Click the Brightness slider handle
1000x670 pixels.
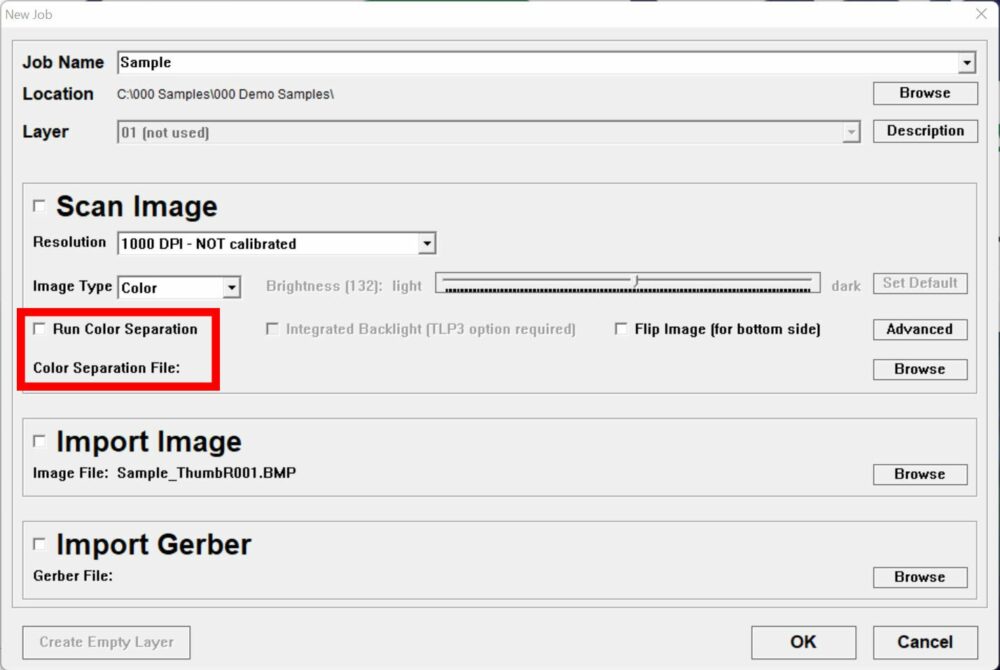coord(636,281)
